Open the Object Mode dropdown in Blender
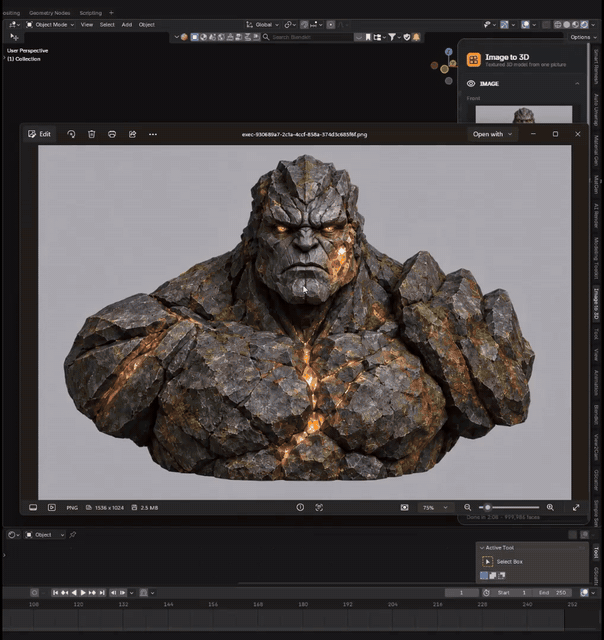This screenshot has height=640, width=604. click(x=50, y=24)
